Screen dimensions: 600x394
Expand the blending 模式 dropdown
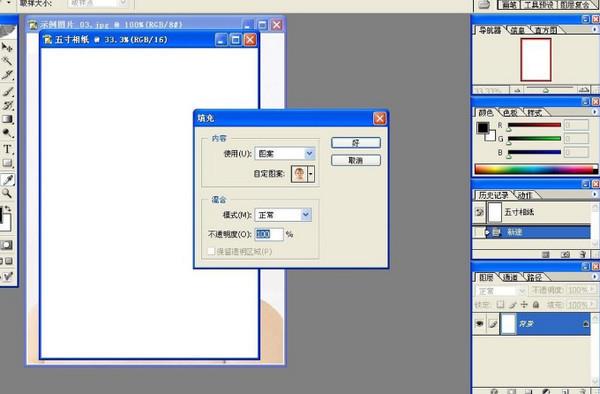(x=283, y=215)
